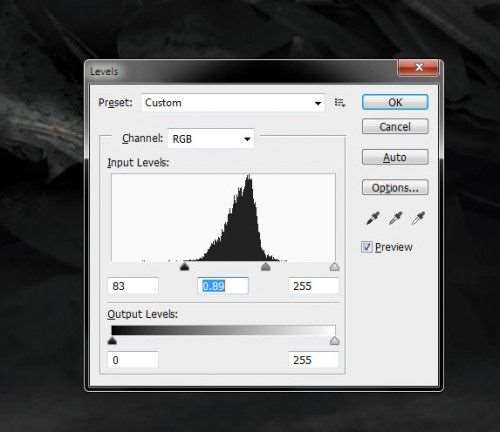
Task: Click the input highlight white slider triangle
Action: (x=334, y=267)
